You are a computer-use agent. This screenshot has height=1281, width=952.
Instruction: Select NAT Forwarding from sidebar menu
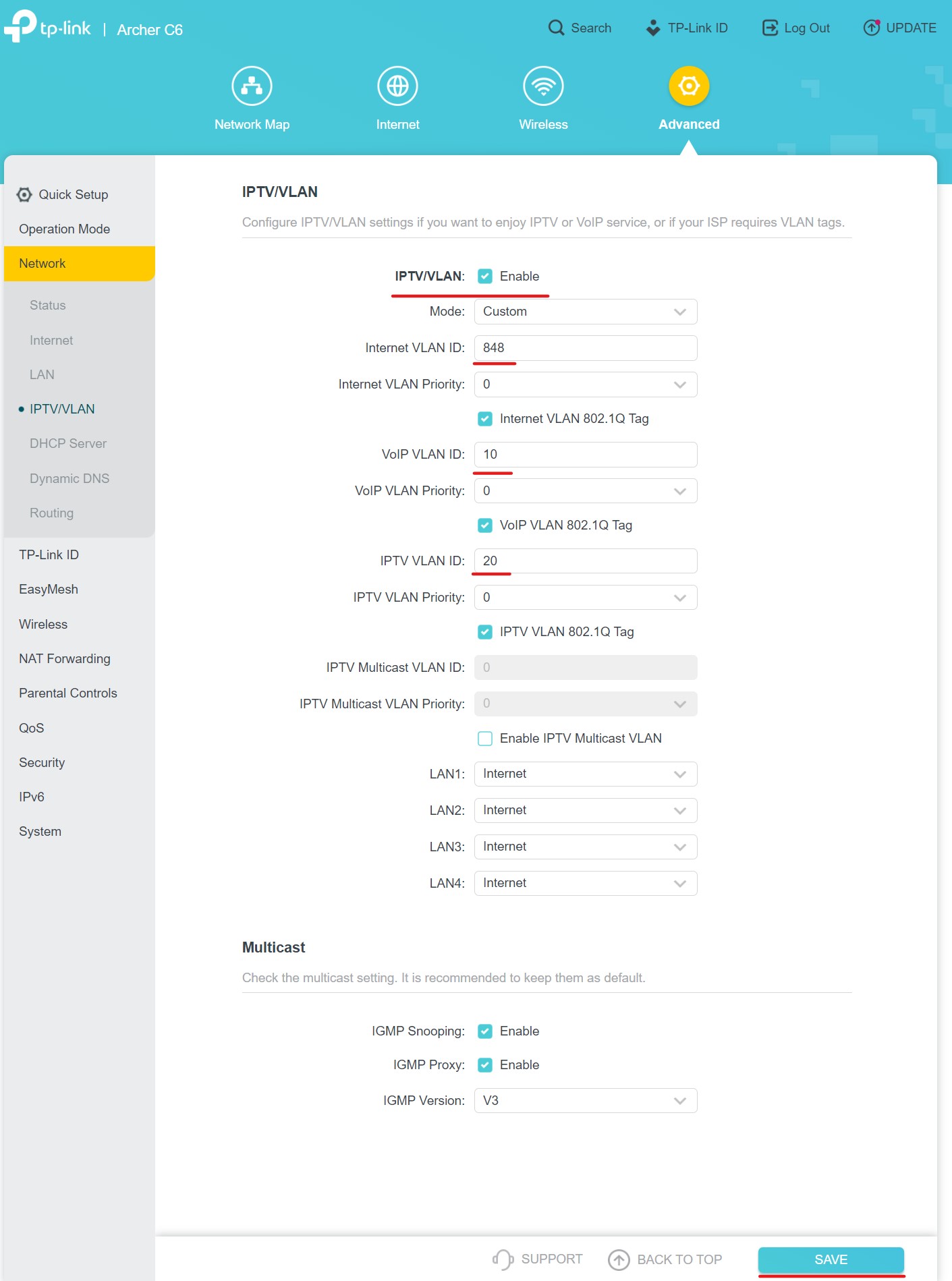[x=65, y=659]
